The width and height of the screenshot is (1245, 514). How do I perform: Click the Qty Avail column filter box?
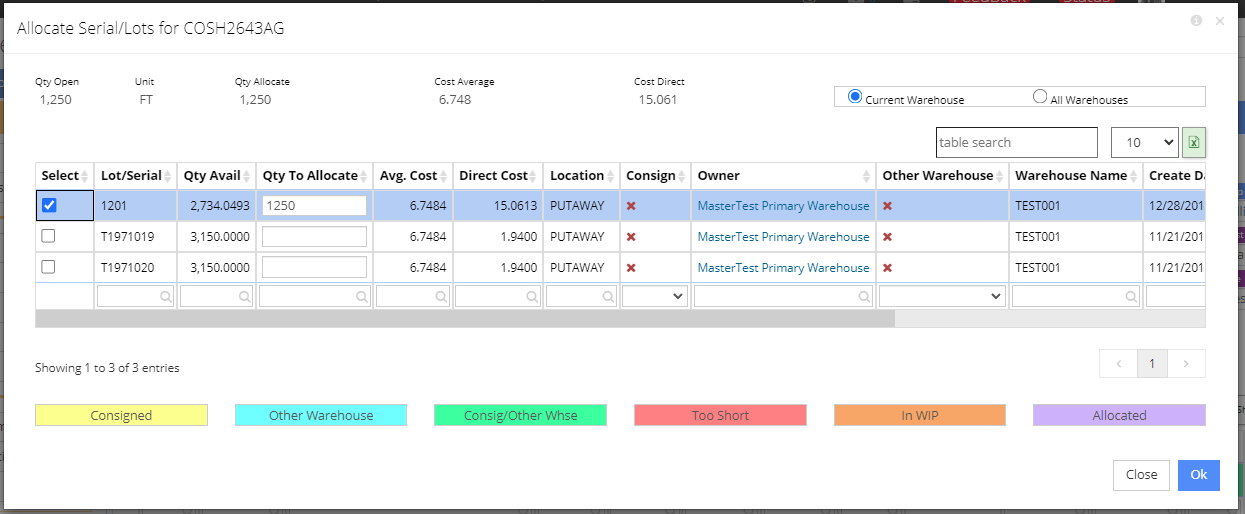(217, 296)
